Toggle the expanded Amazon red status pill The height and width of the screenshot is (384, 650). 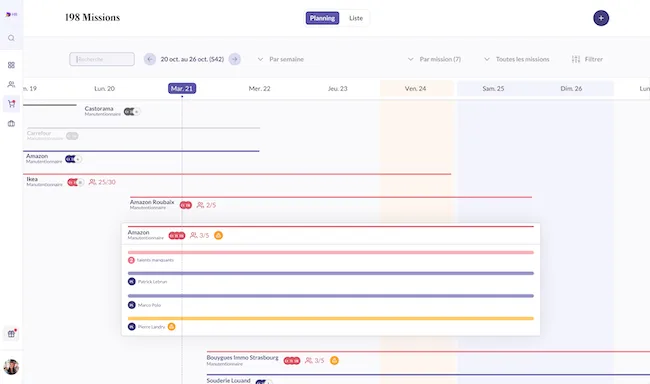177,236
